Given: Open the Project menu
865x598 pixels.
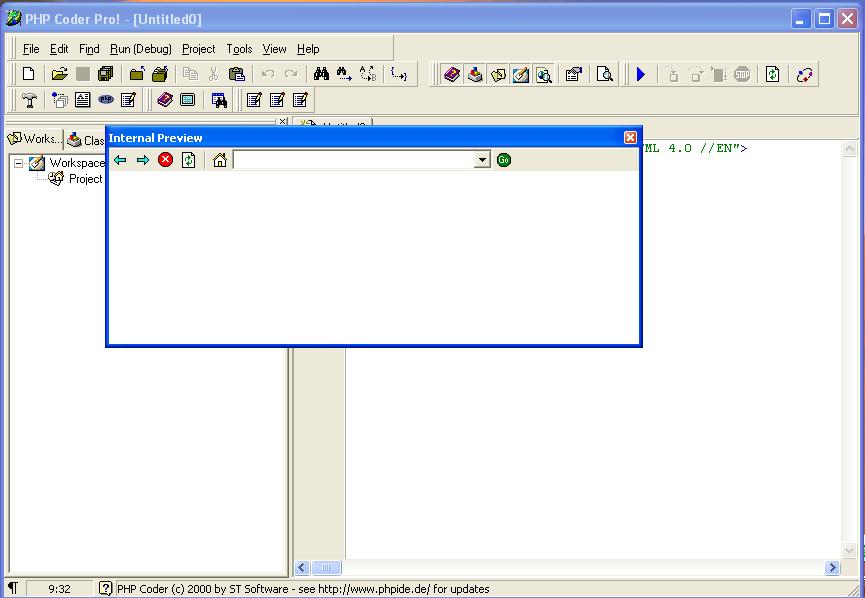Looking at the screenshot, I should tap(199, 49).
